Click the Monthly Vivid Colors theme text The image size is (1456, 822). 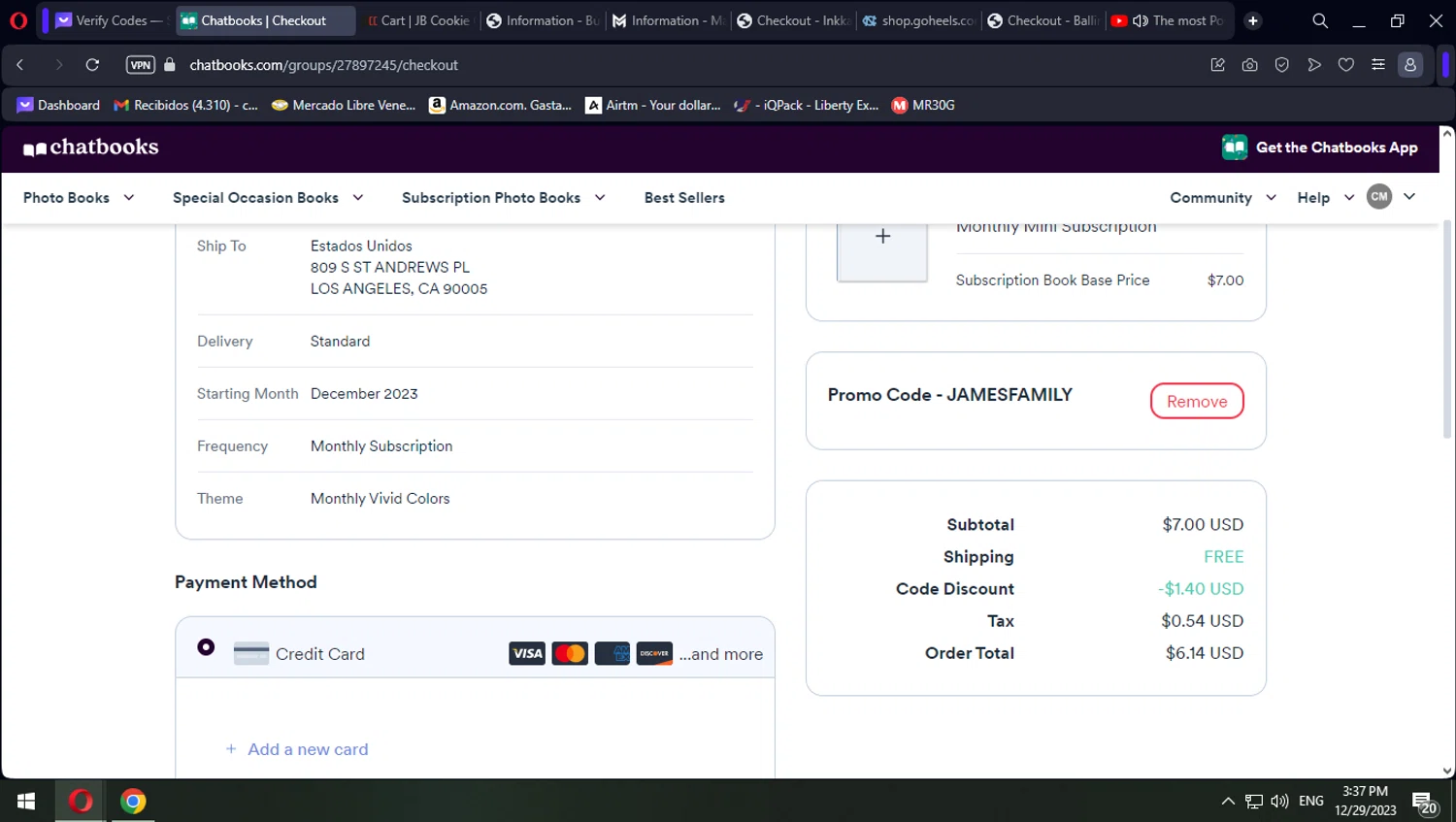pyautogui.click(x=381, y=499)
